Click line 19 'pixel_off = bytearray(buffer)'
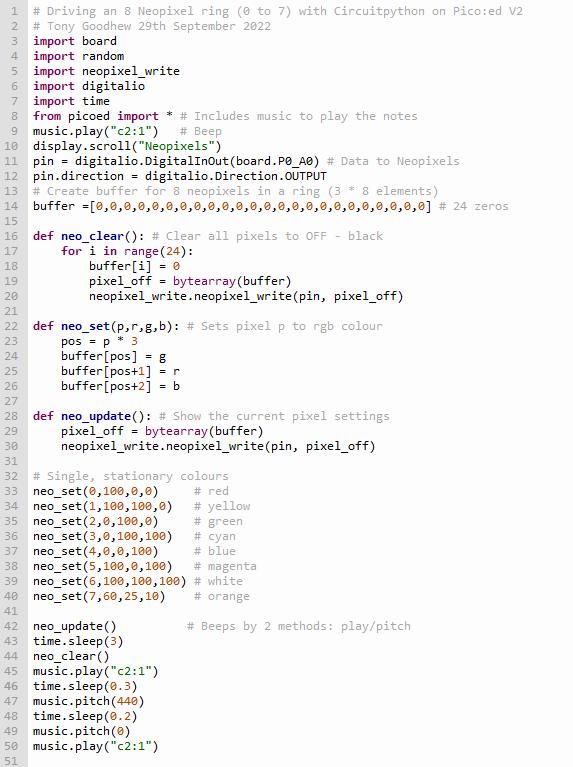Screen dimensions: 573x767 (190, 281)
